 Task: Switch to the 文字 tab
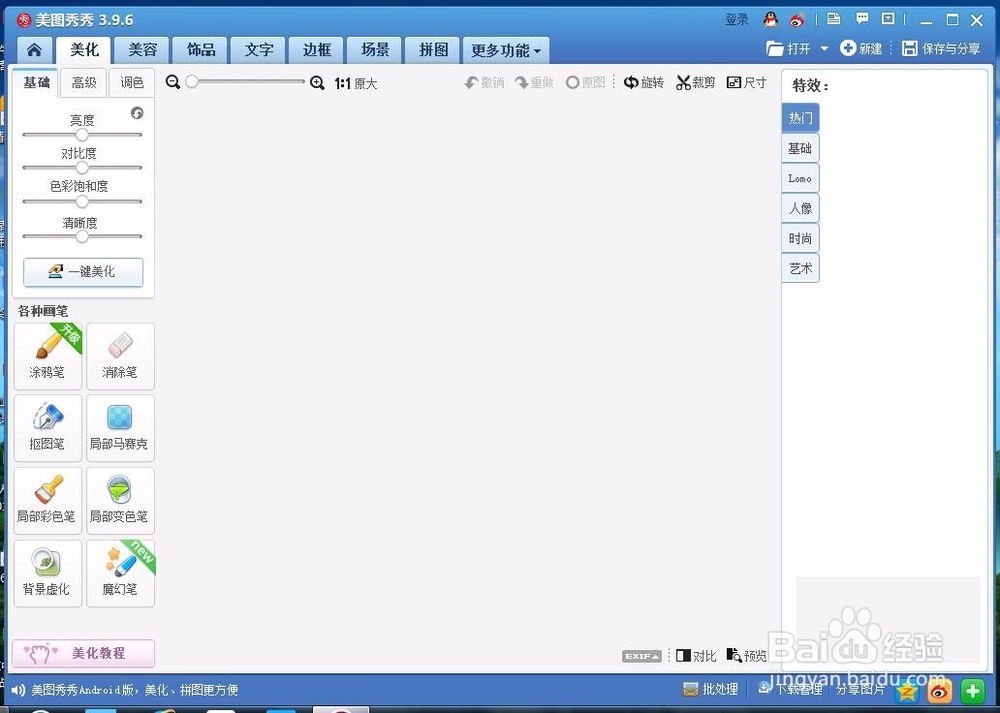[x=259, y=50]
